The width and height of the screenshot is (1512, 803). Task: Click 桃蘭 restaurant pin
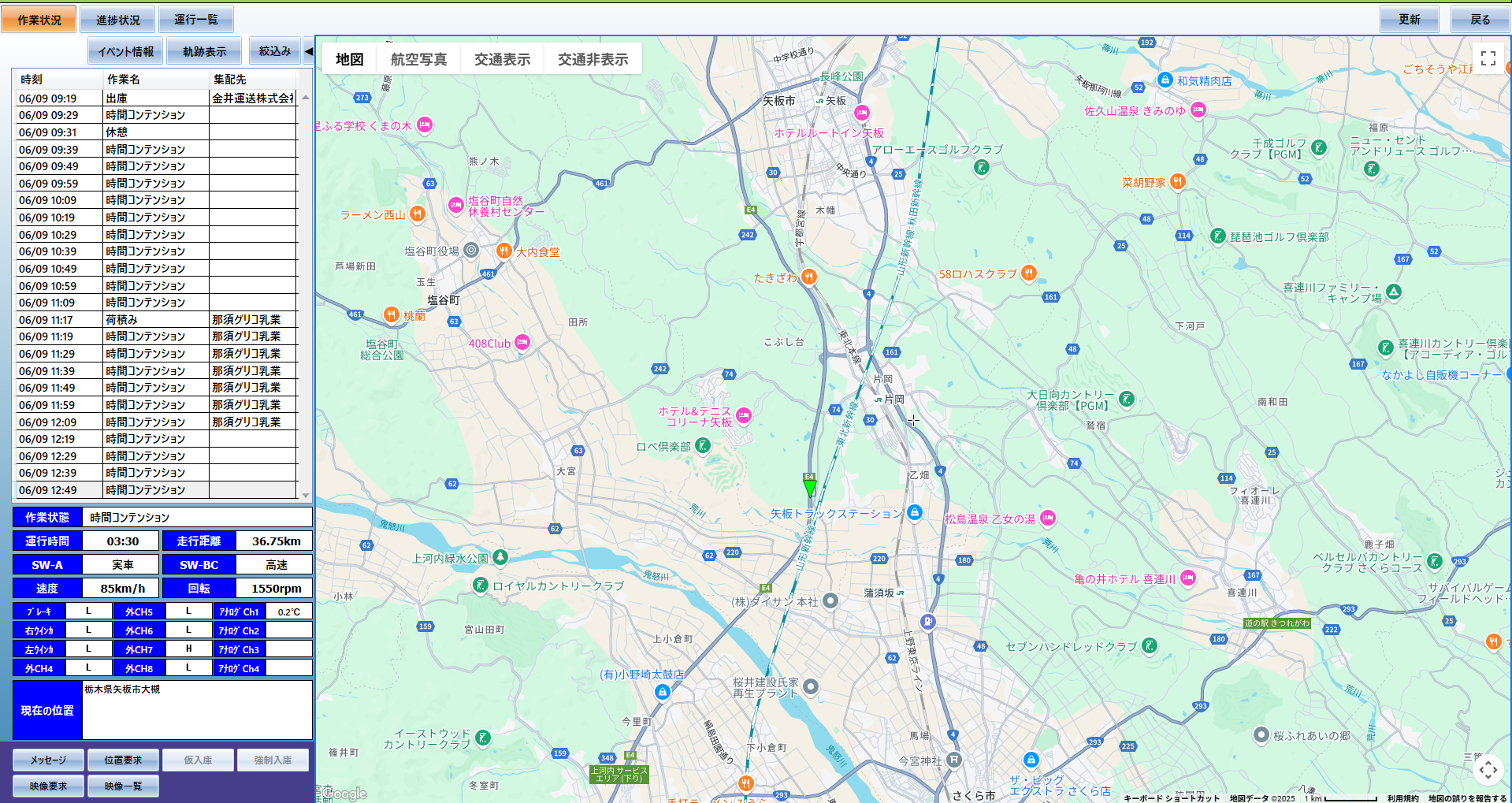coord(391,314)
